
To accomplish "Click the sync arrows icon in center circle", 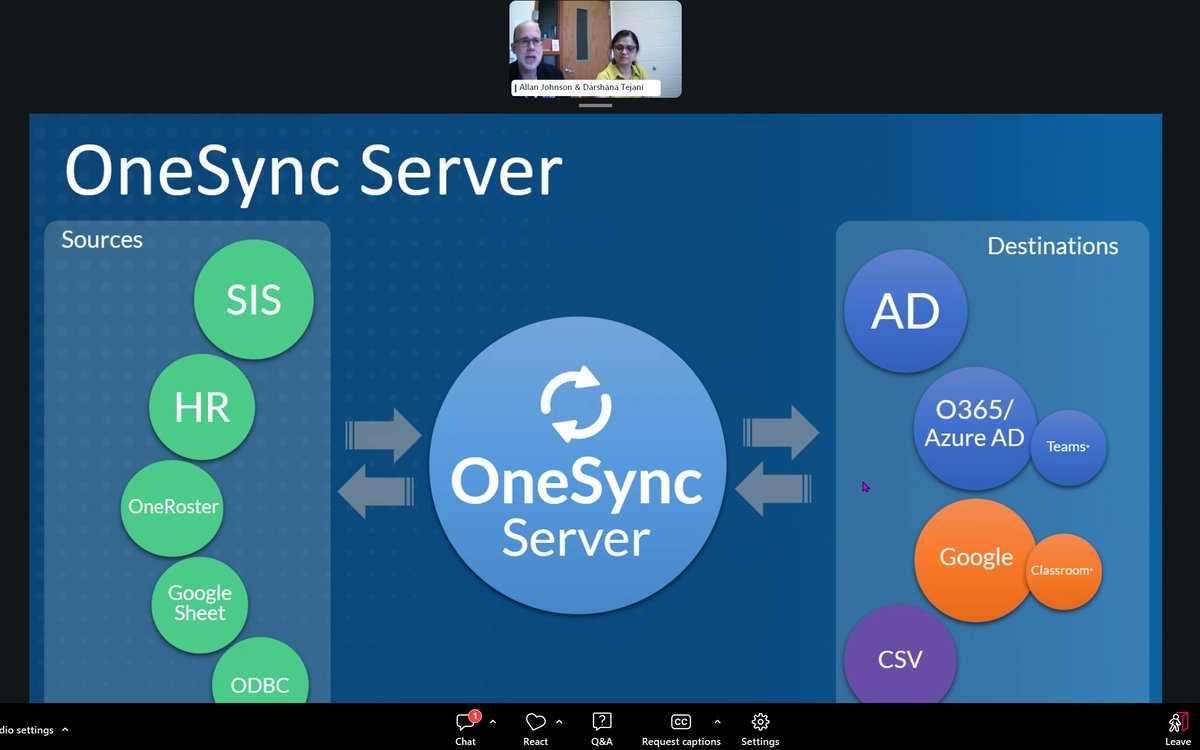I will coord(576,404).
